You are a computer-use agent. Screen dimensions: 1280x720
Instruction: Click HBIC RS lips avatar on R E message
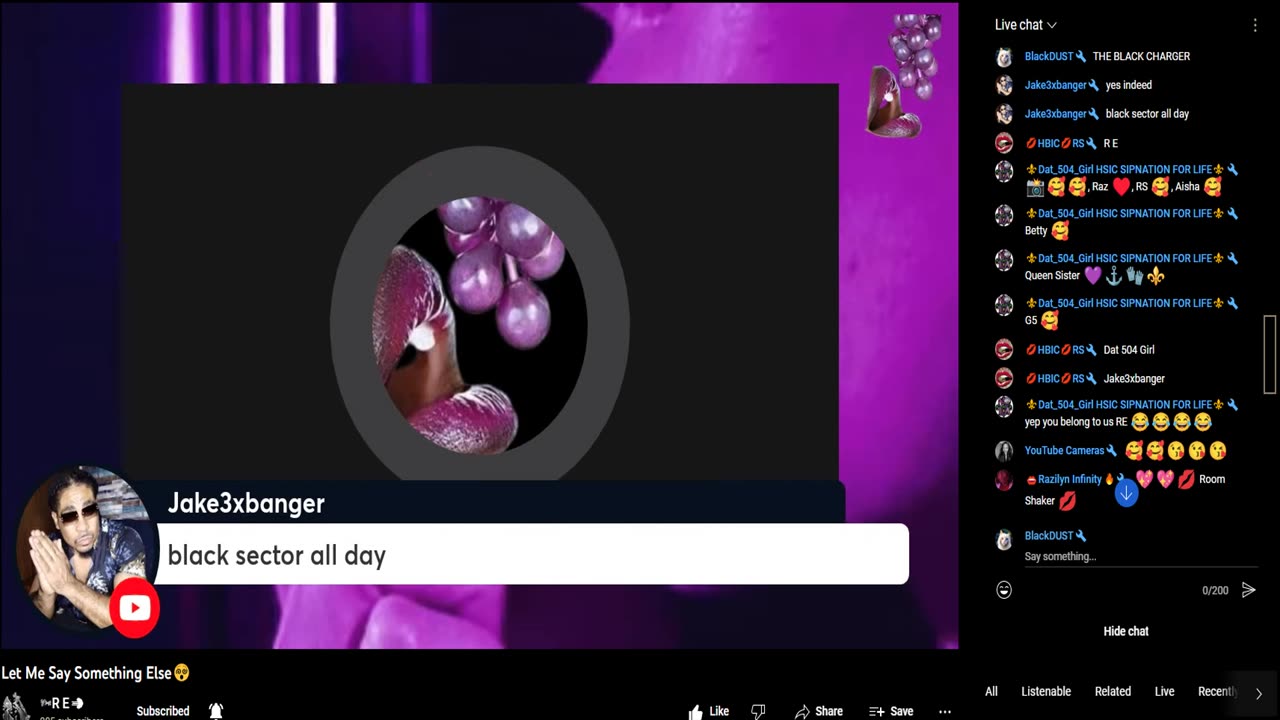1004,143
